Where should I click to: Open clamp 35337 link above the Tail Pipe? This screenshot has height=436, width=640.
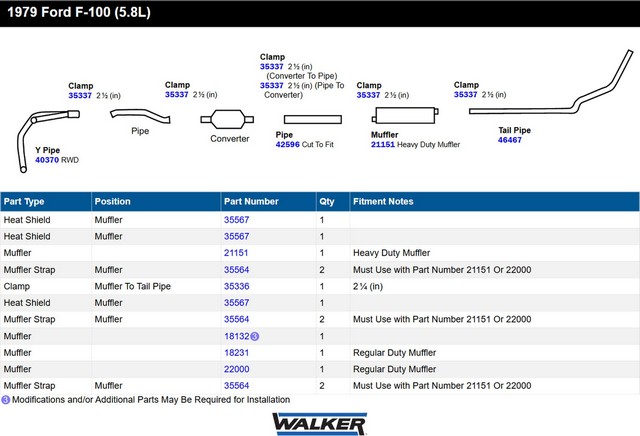coord(465,95)
